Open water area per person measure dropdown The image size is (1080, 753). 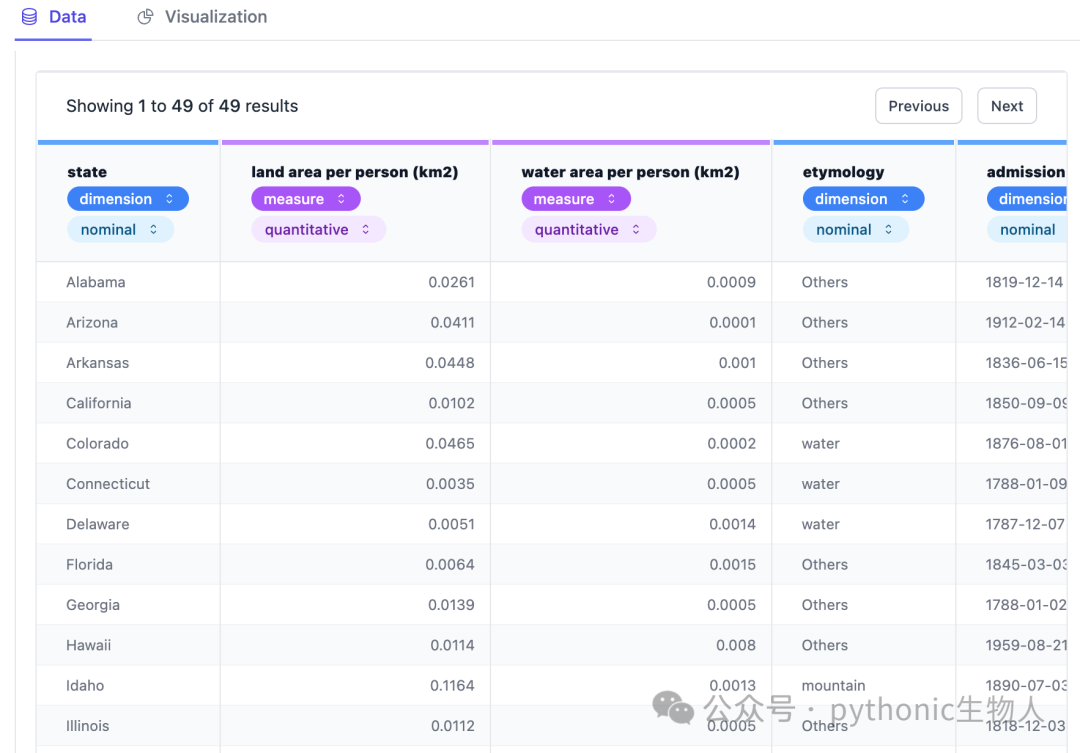[x=576, y=199]
